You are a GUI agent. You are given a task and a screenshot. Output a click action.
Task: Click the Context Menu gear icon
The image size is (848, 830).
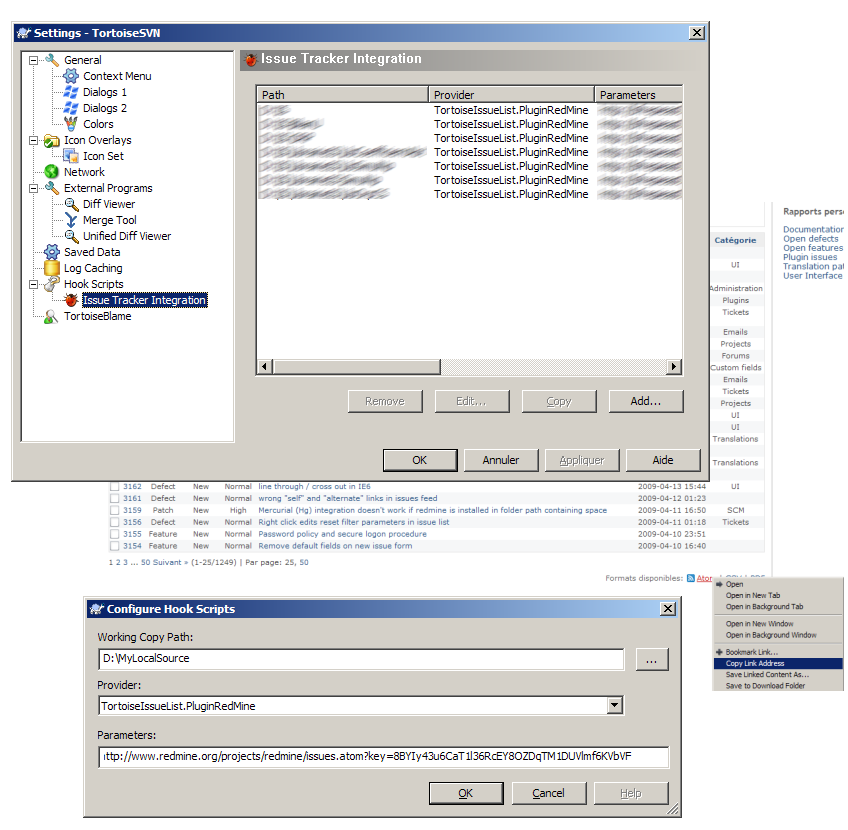71,76
